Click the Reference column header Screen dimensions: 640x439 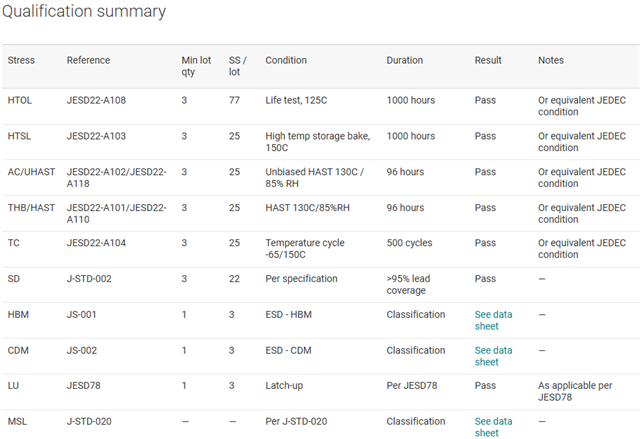(x=88, y=60)
